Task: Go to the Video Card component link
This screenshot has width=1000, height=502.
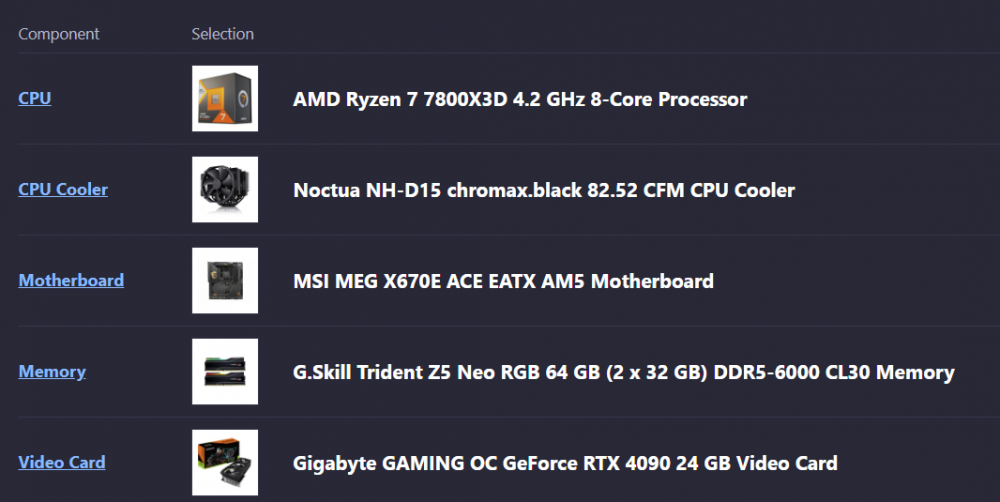Action: [62, 462]
